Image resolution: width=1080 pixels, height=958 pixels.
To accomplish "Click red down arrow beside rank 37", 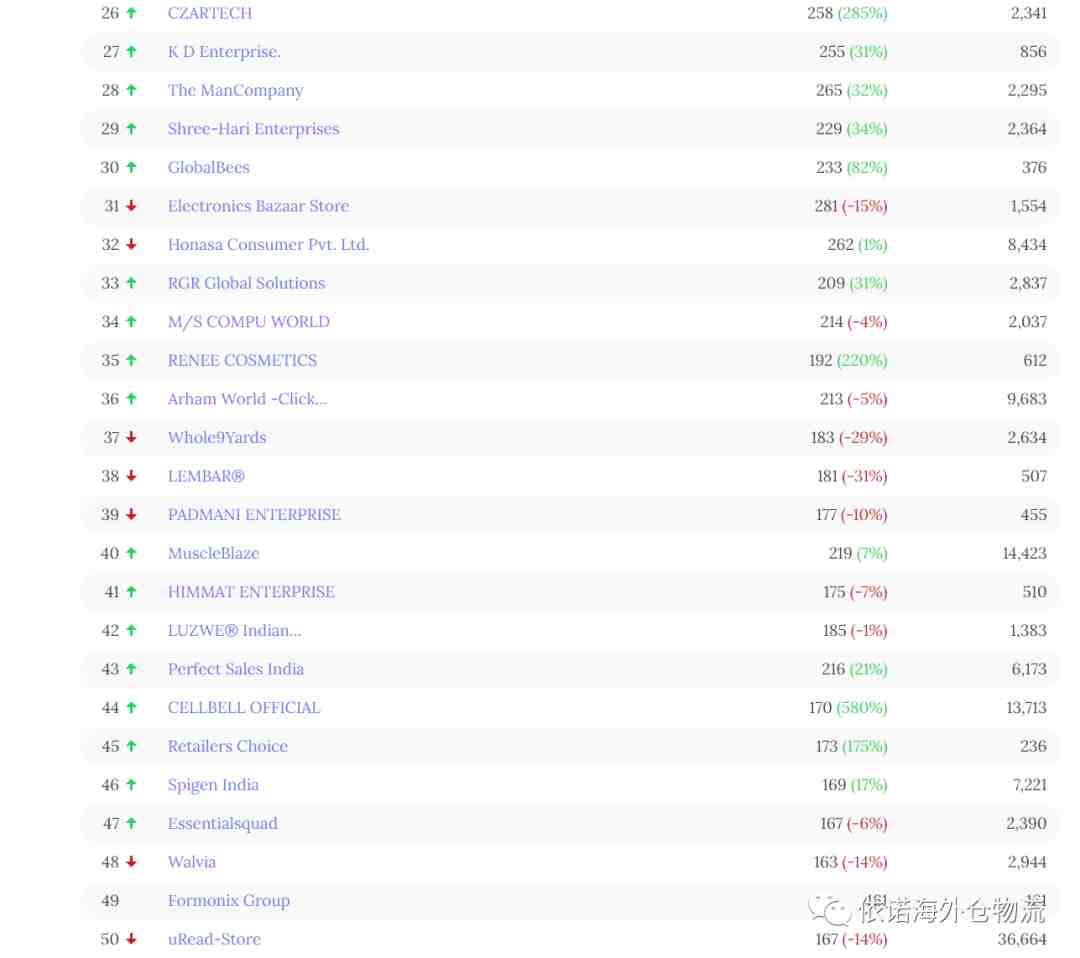I will (131, 437).
